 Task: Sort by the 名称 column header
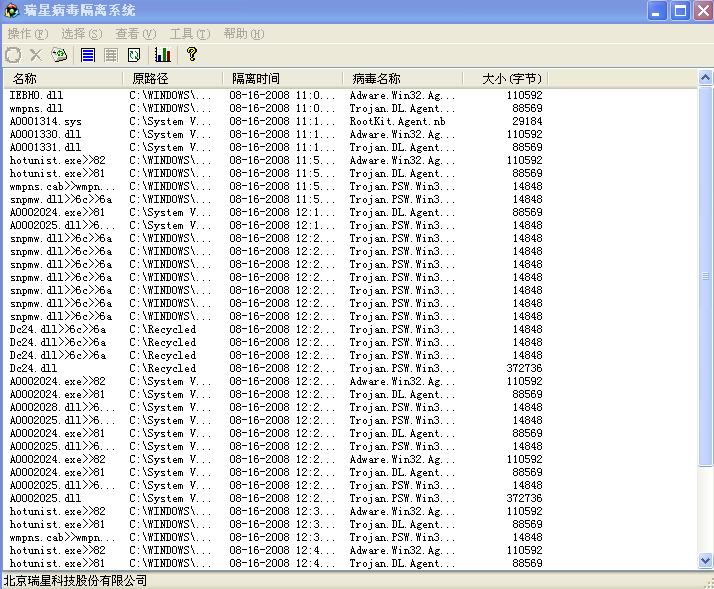click(62, 78)
